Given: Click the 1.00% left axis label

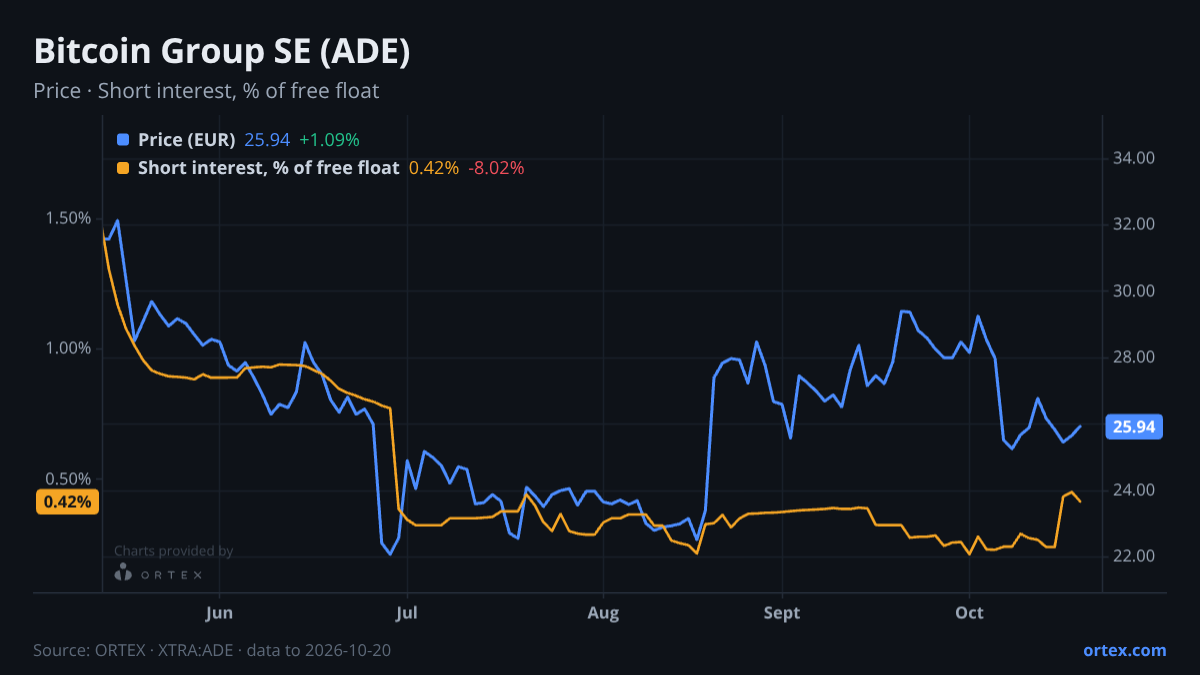Looking at the screenshot, I should [x=69, y=348].
